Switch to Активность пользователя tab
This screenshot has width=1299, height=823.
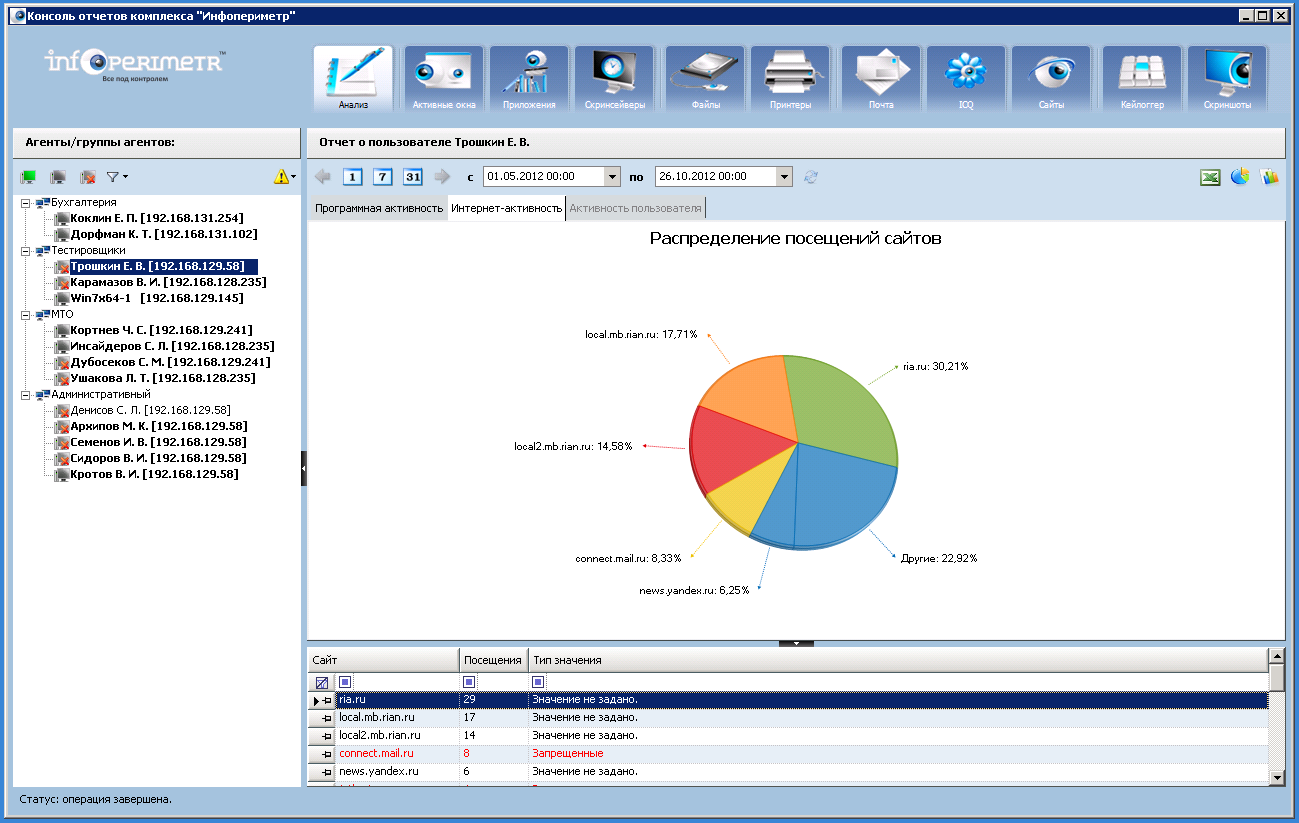coord(635,208)
